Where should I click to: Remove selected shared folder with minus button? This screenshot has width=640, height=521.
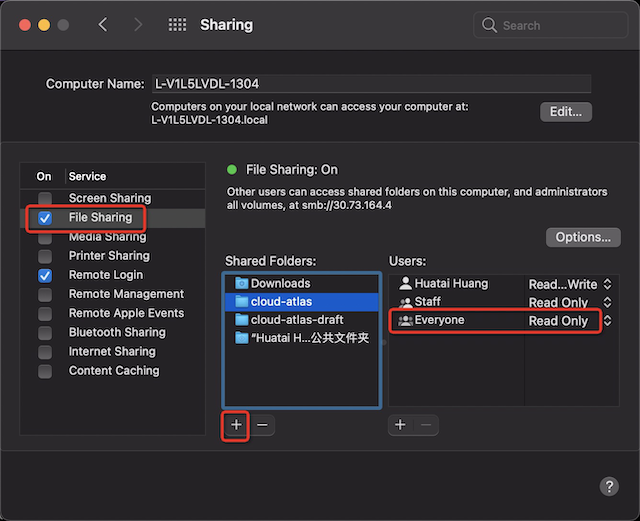(262, 425)
